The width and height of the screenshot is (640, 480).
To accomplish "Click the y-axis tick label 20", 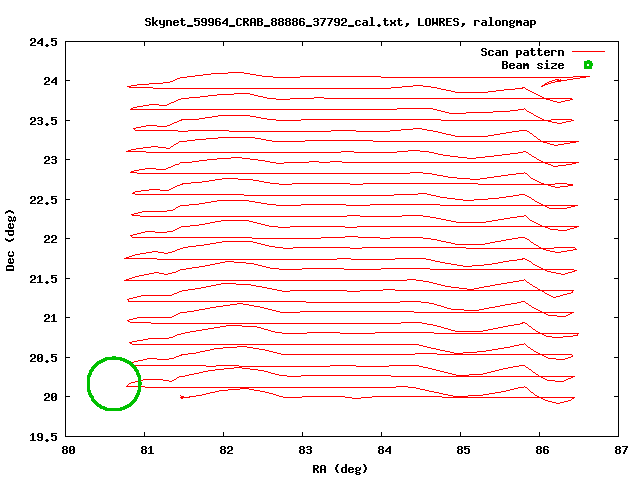I will [51, 397].
